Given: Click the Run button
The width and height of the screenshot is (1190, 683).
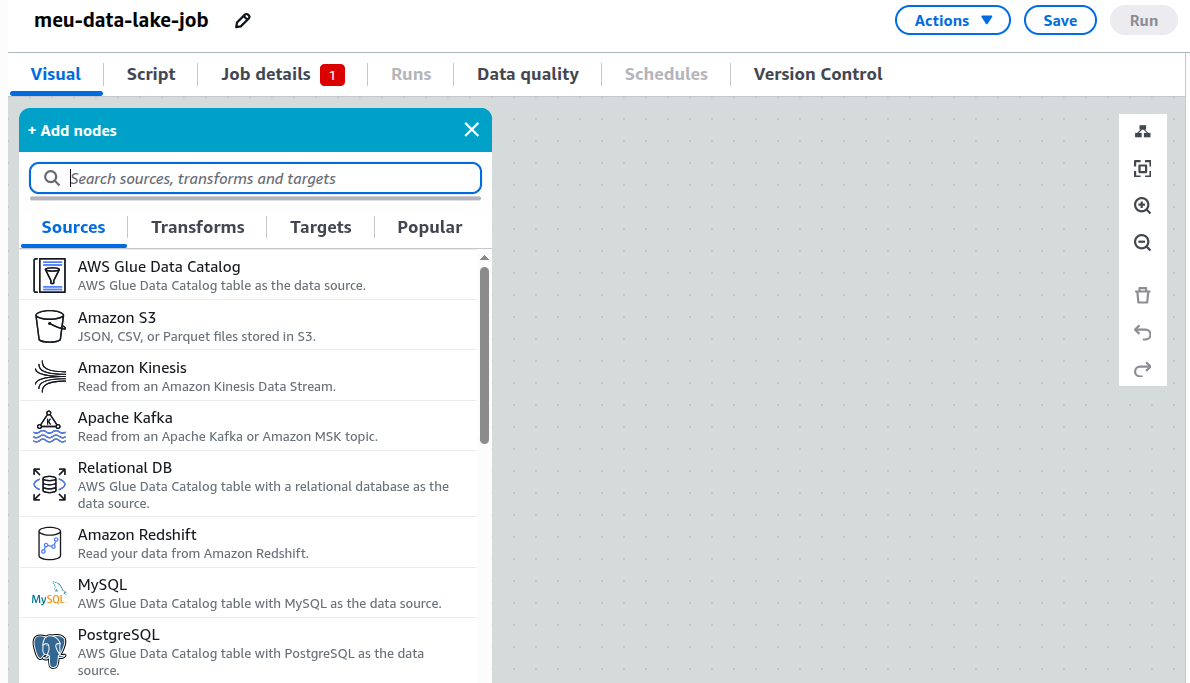Looking at the screenshot, I should (1143, 20).
